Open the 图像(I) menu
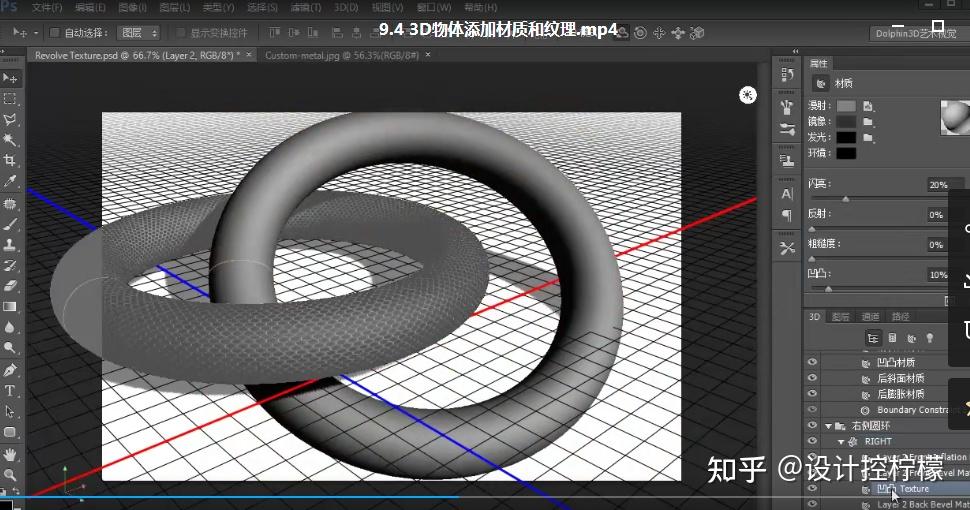The image size is (970, 510). [131, 7]
